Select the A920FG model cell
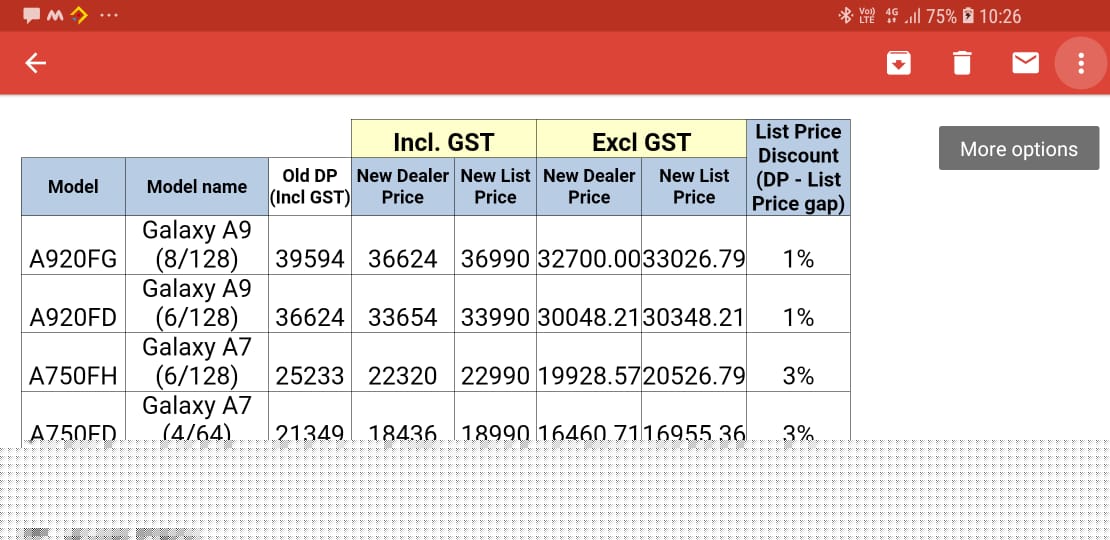 73,259
